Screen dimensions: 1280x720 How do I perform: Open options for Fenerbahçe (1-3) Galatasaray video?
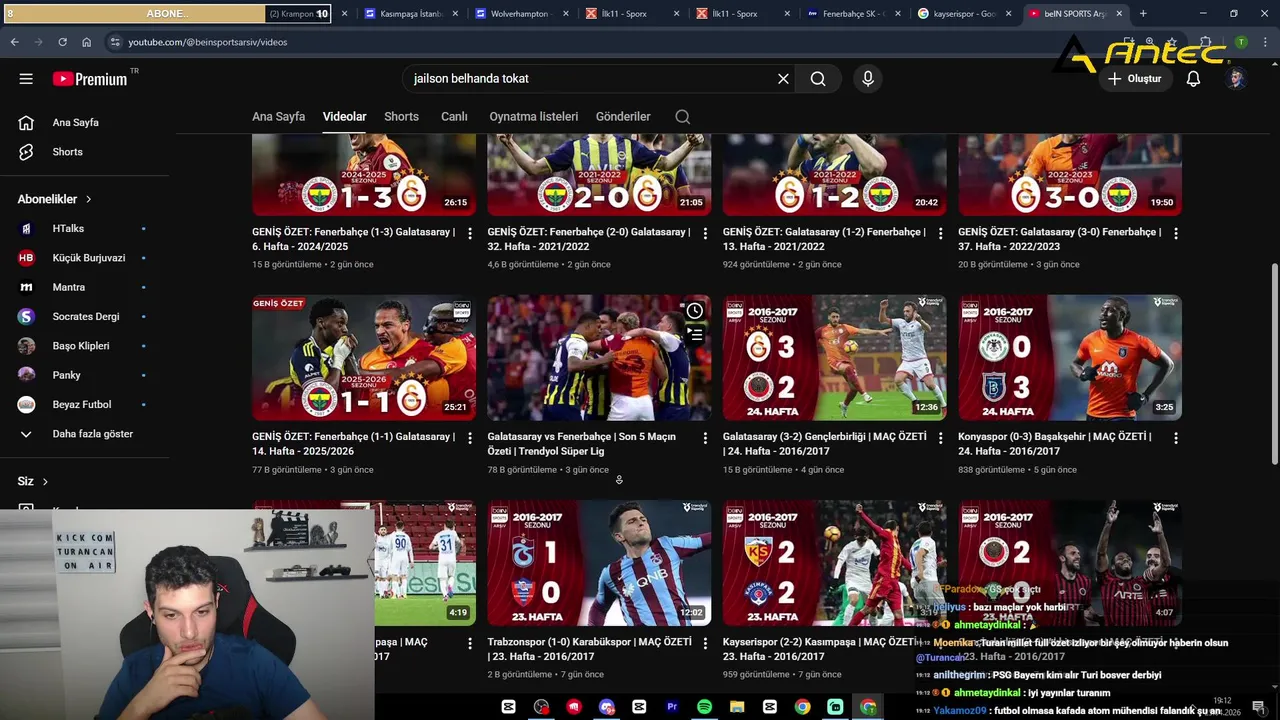click(x=469, y=233)
